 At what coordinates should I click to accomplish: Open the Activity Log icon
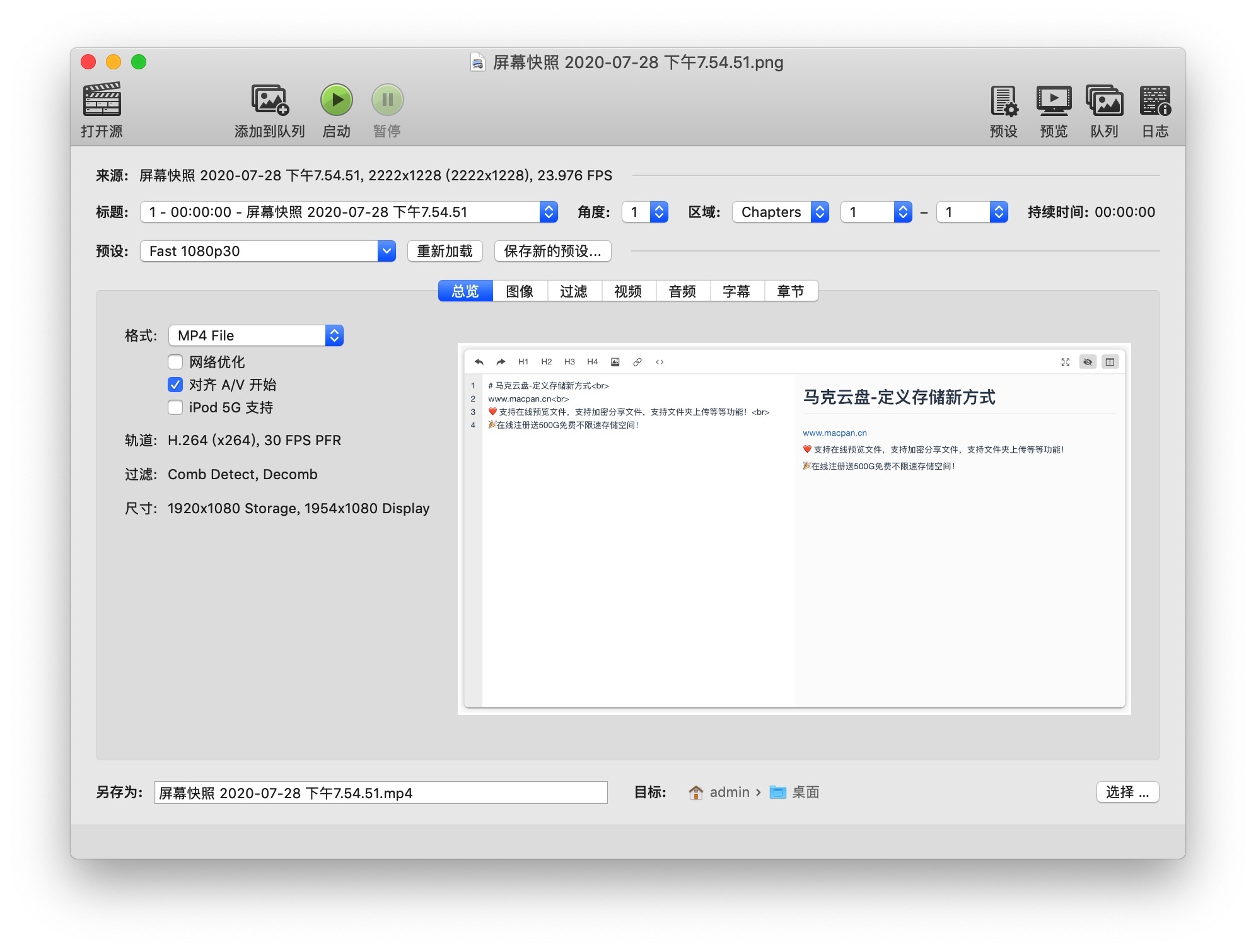click(1154, 100)
